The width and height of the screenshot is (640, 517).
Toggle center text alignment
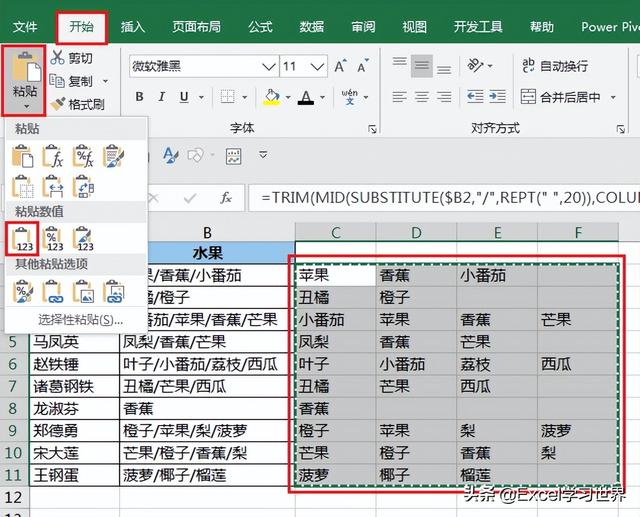[x=422, y=97]
